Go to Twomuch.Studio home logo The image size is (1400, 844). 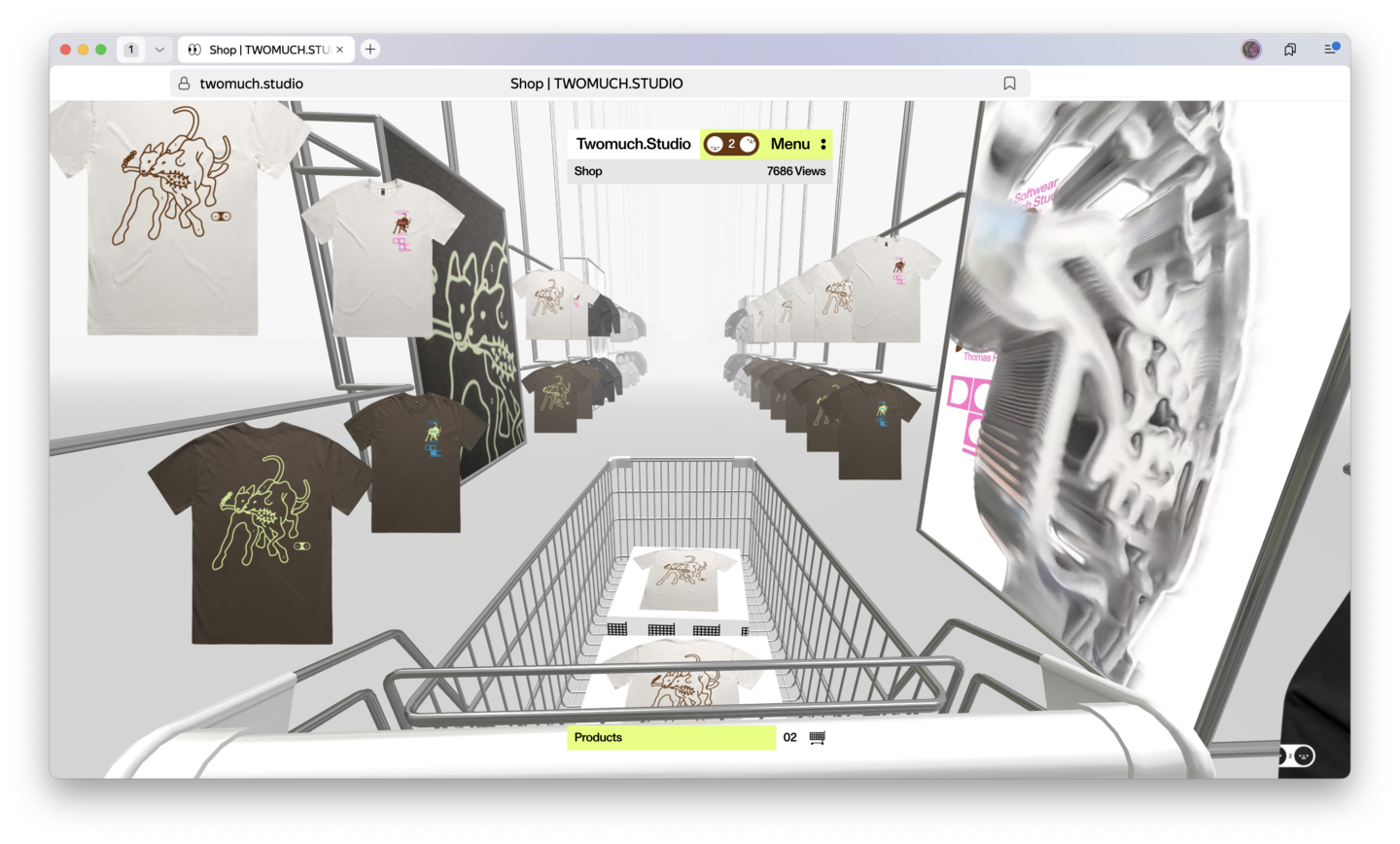click(633, 144)
